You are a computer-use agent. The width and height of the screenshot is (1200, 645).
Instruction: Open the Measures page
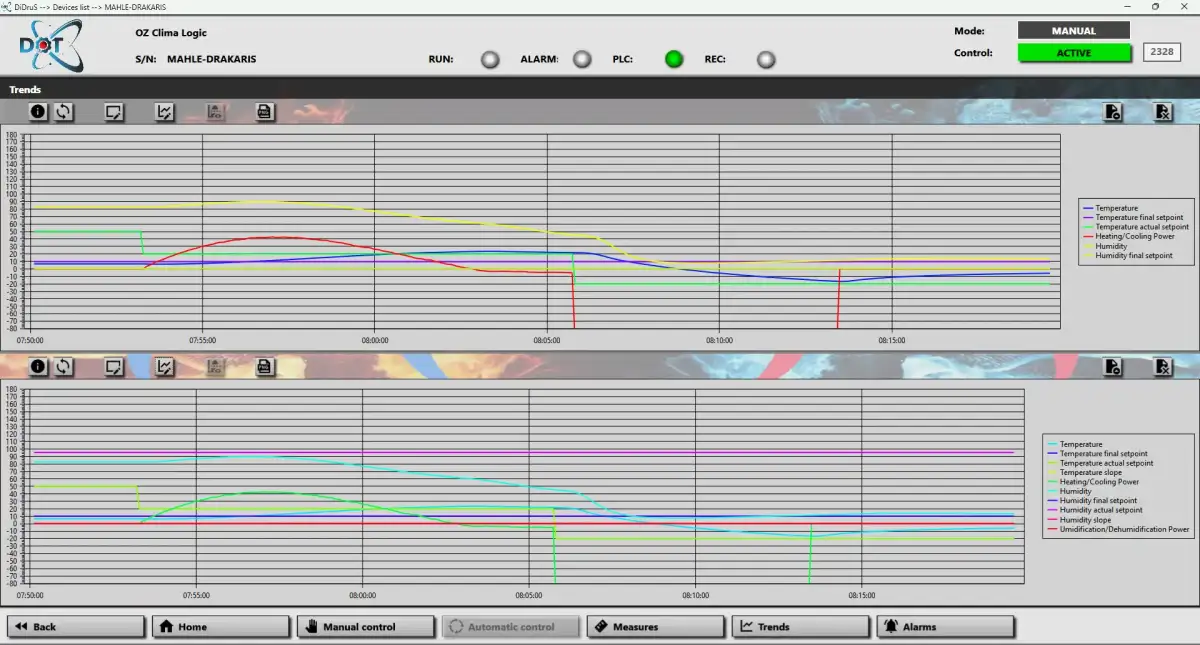pos(655,627)
